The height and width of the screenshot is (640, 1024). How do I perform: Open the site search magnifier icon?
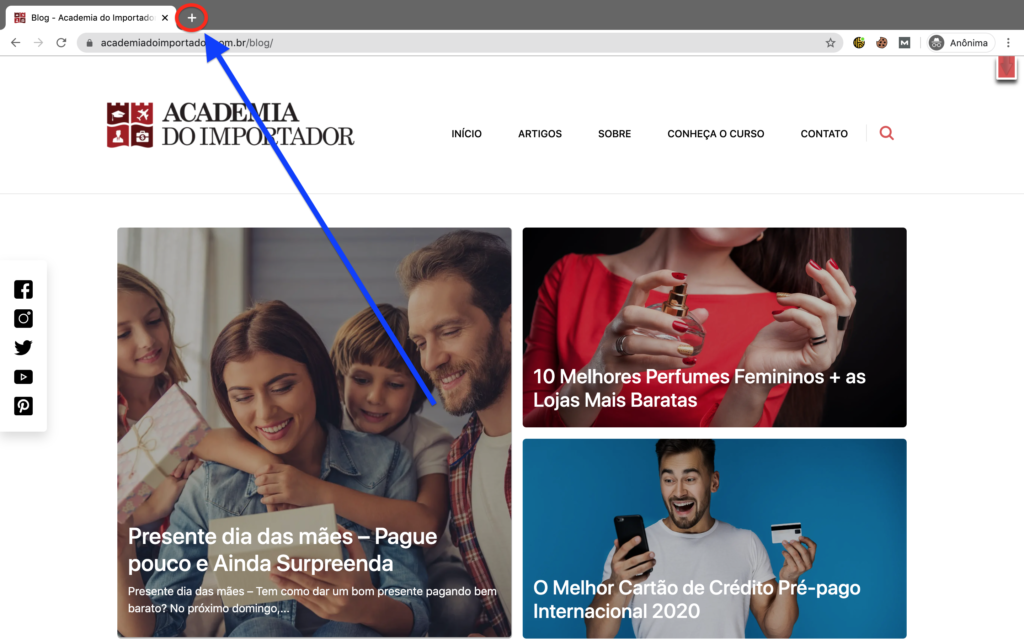[x=886, y=133]
